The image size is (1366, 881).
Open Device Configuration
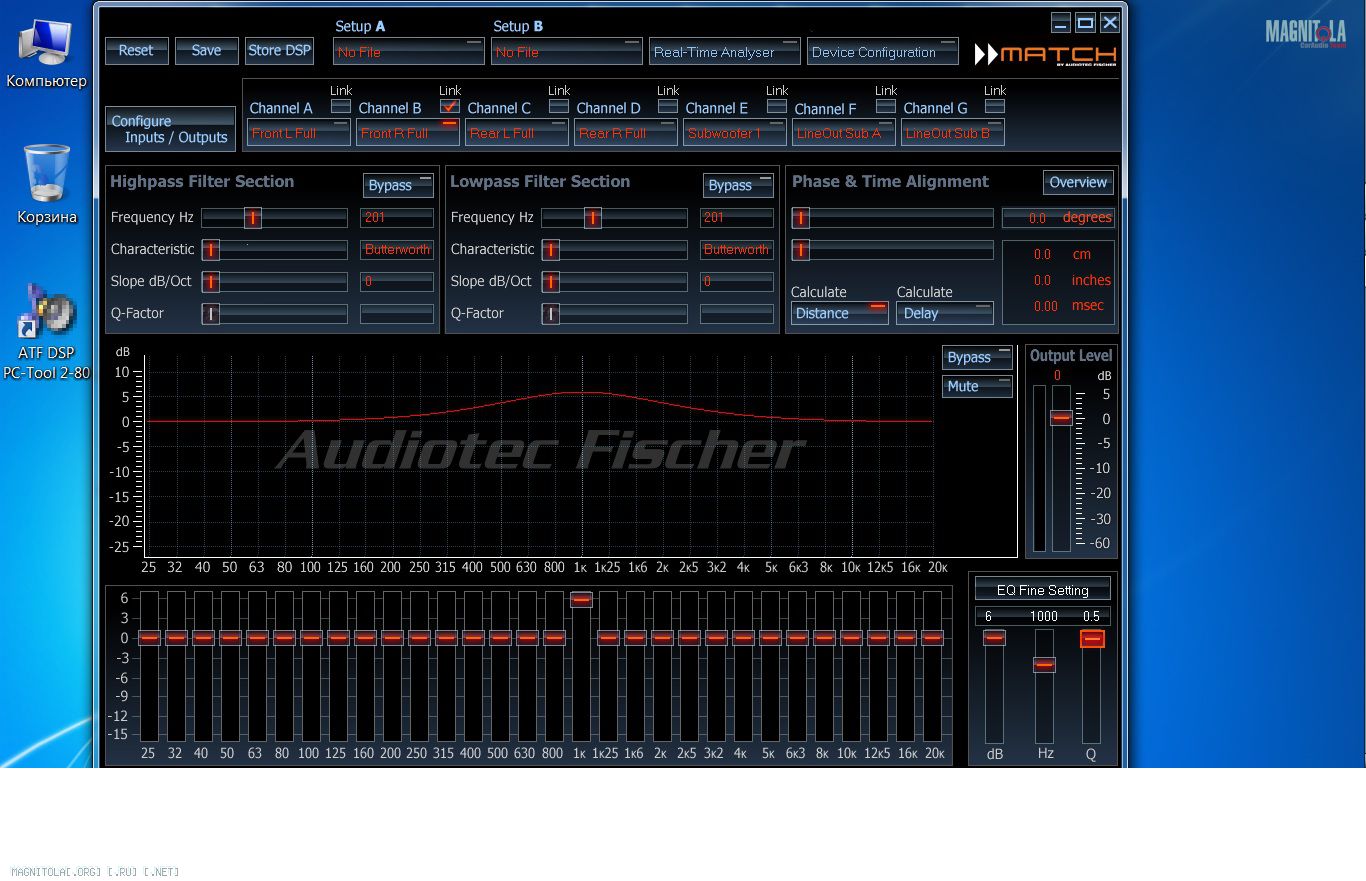882,52
